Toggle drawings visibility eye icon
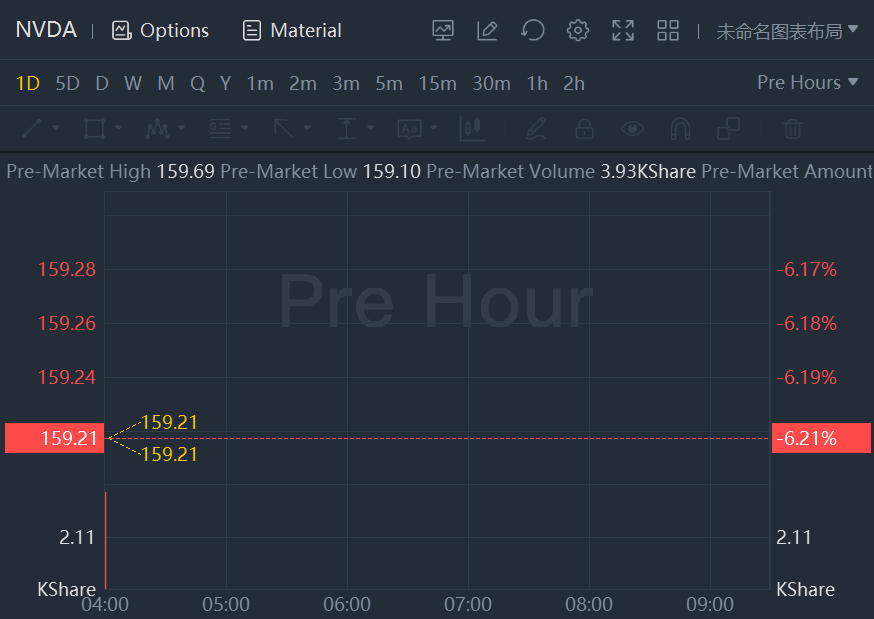Viewport: 874px width, 619px height. tap(632, 129)
